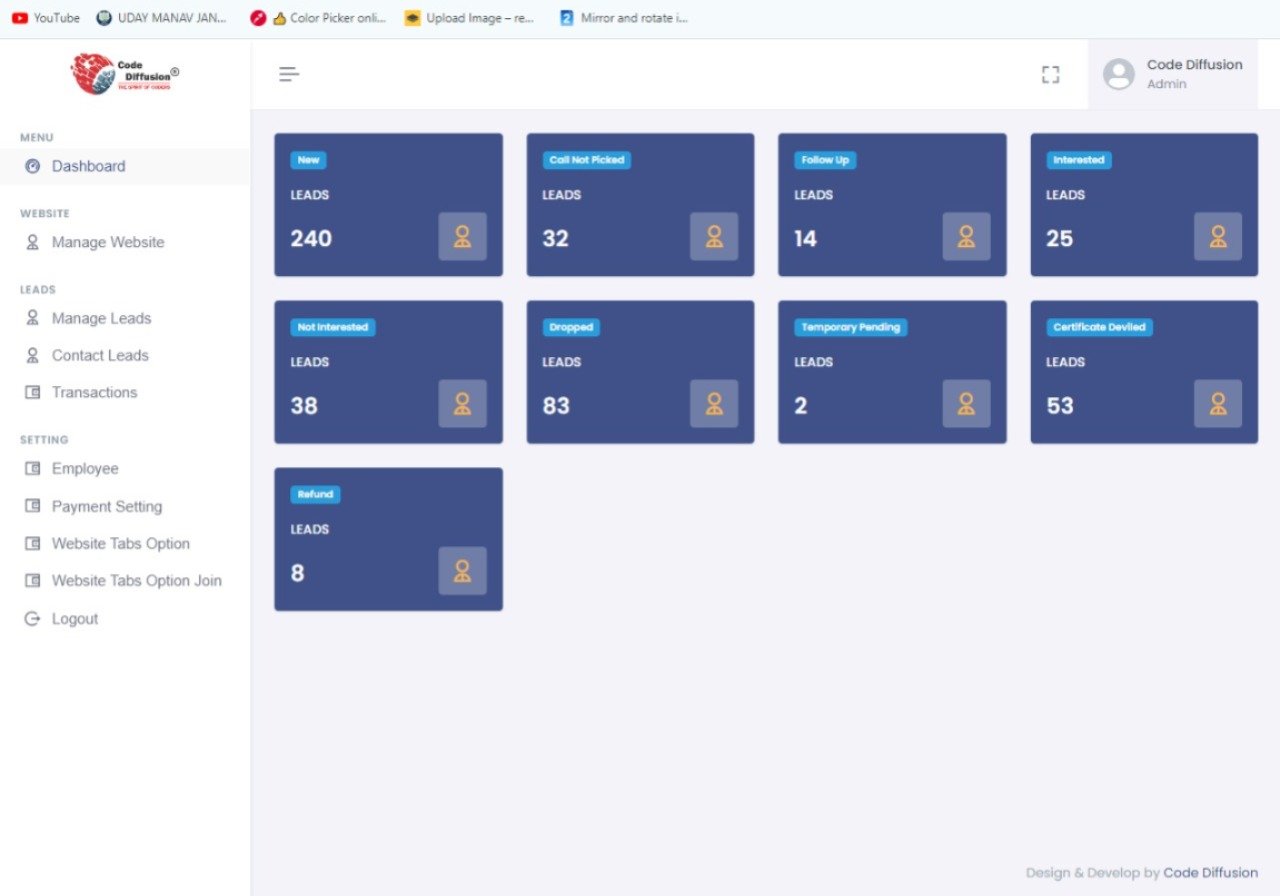Open Dashboard from the sidebar menu
Screen dimensions: 1280x896
88,167
